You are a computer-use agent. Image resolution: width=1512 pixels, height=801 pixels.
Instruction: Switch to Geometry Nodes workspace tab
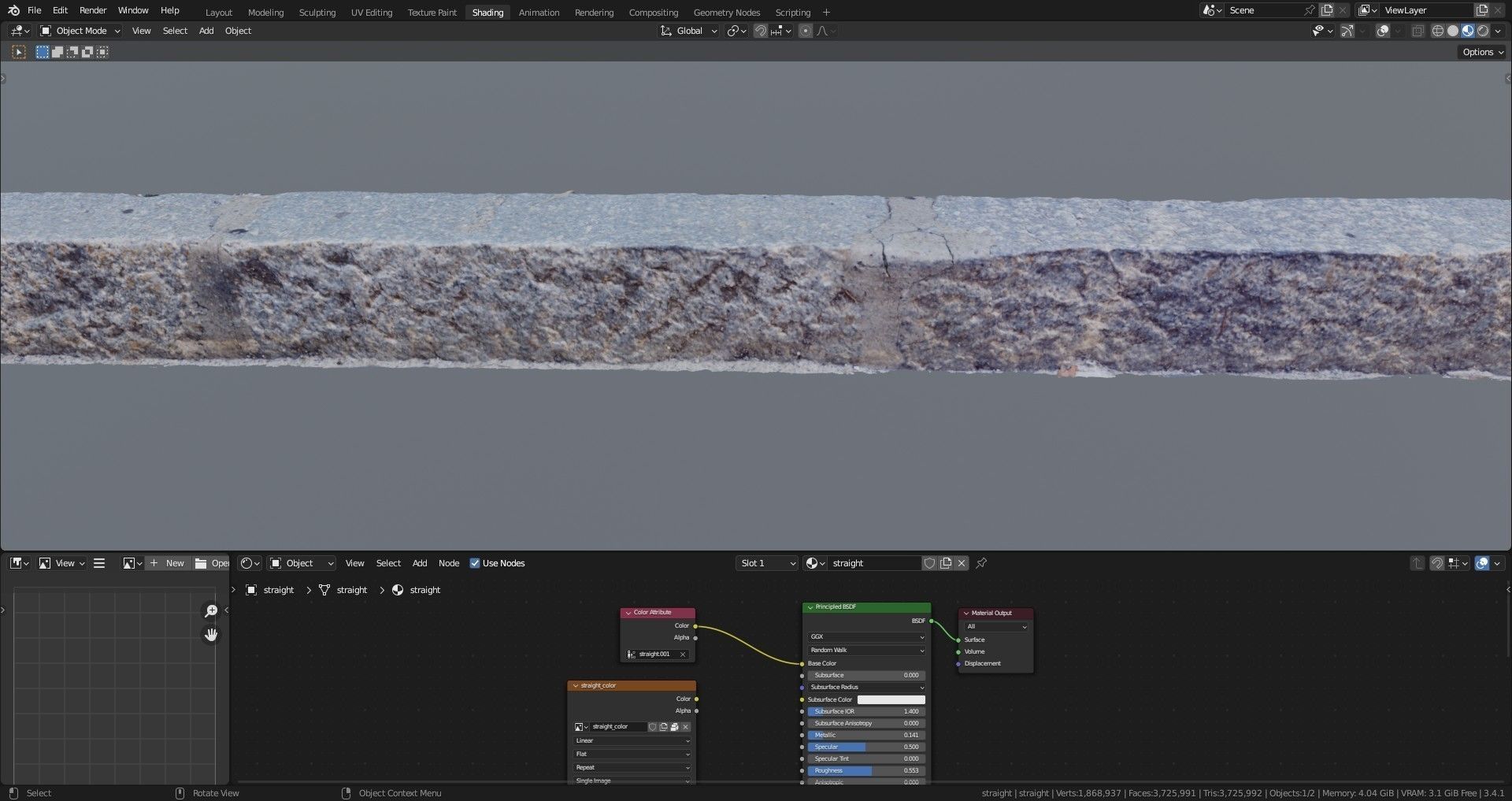(727, 13)
